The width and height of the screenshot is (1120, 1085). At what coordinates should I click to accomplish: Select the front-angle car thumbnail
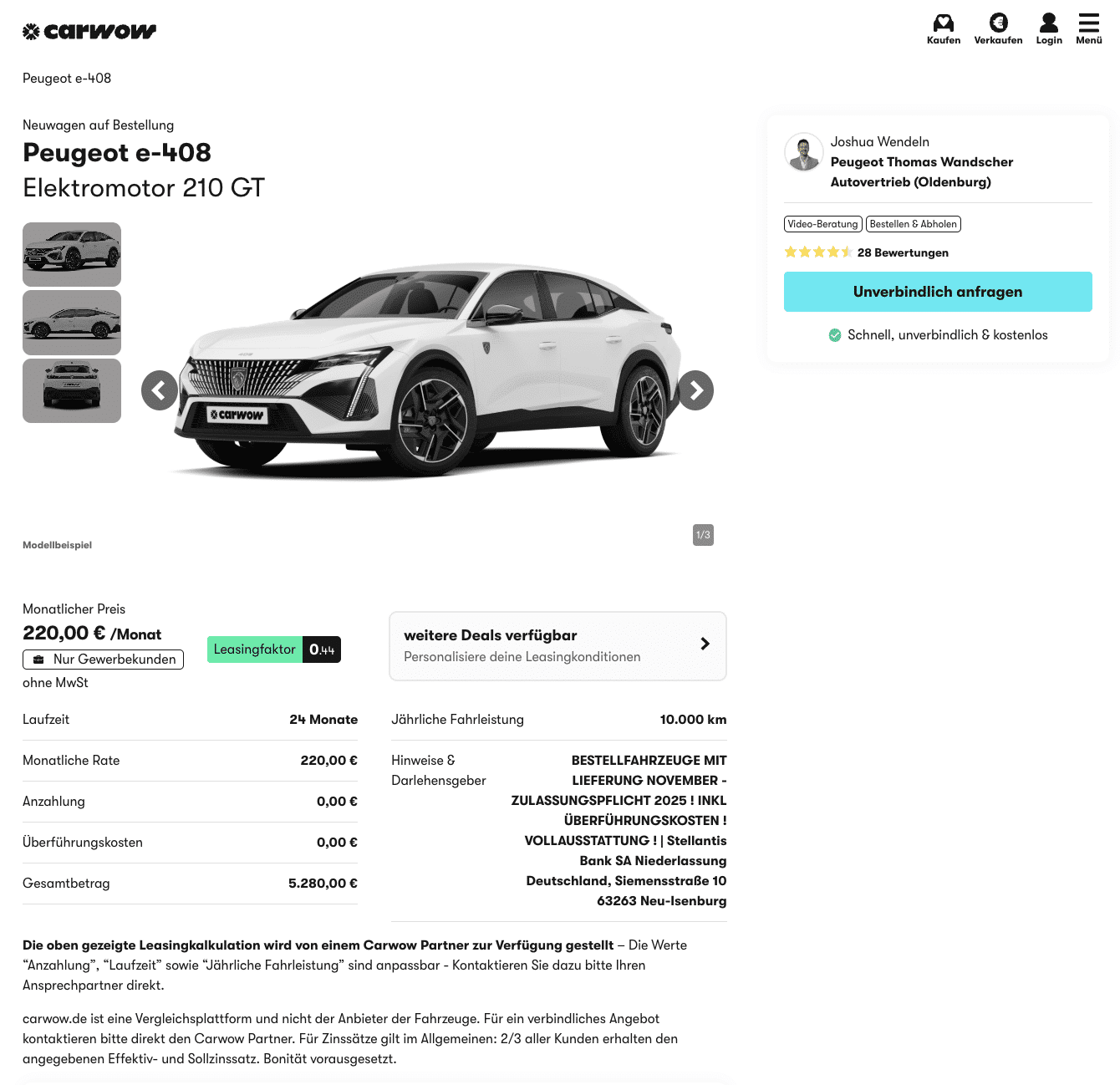(x=72, y=254)
